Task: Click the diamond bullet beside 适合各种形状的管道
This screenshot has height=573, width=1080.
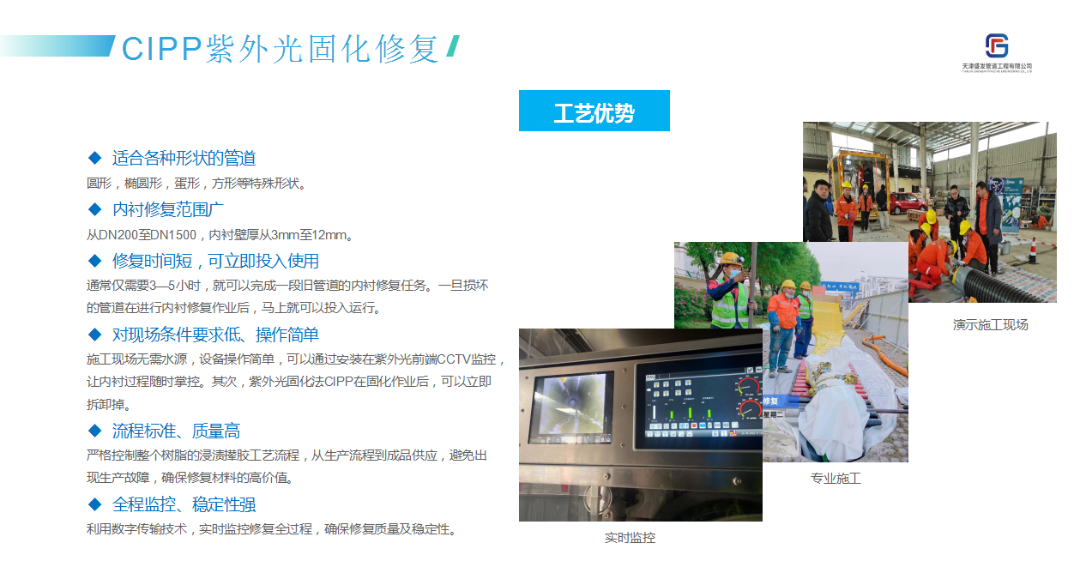Action: (x=95, y=158)
